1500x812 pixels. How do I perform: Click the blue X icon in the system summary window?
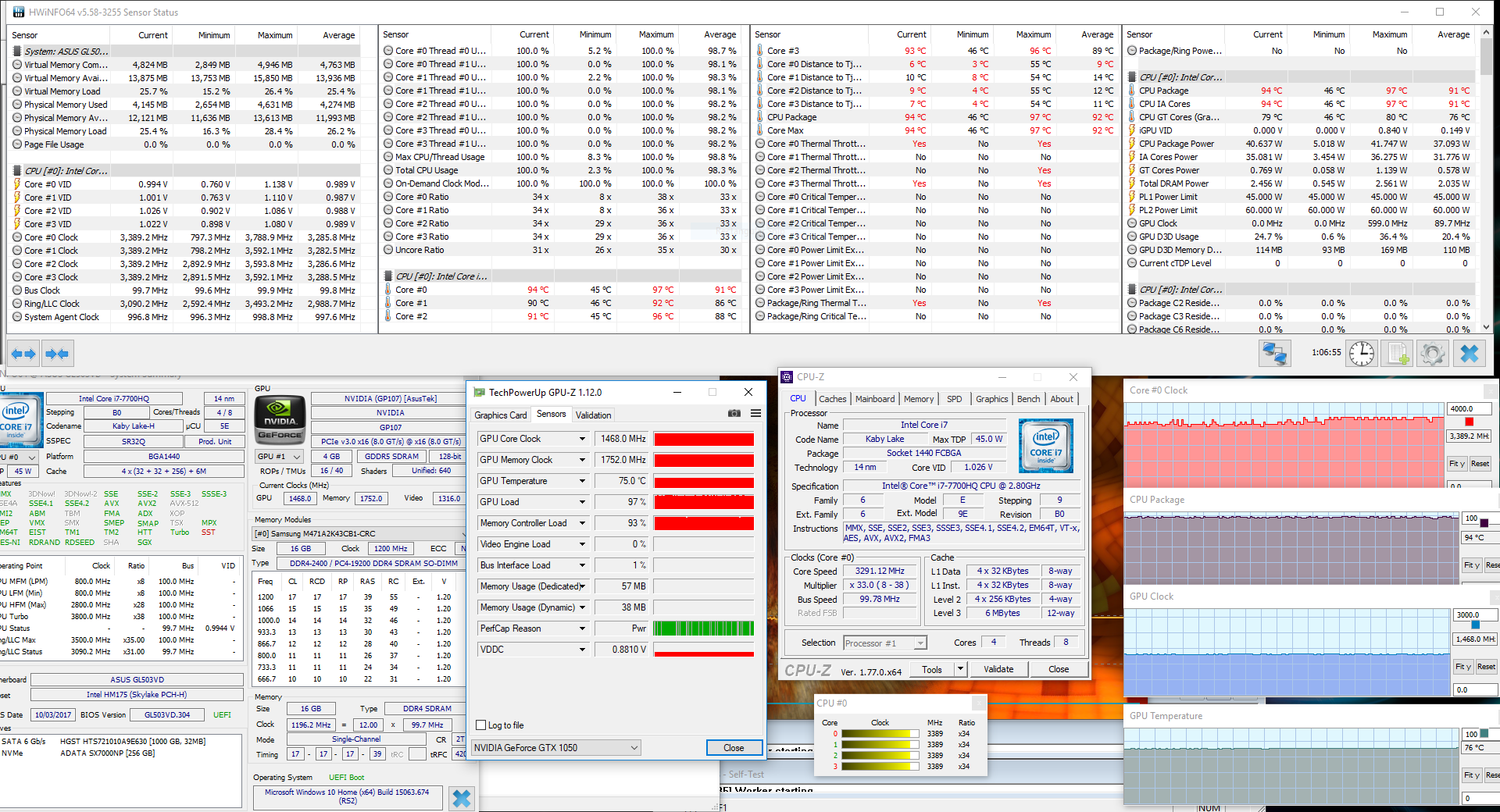462,798
